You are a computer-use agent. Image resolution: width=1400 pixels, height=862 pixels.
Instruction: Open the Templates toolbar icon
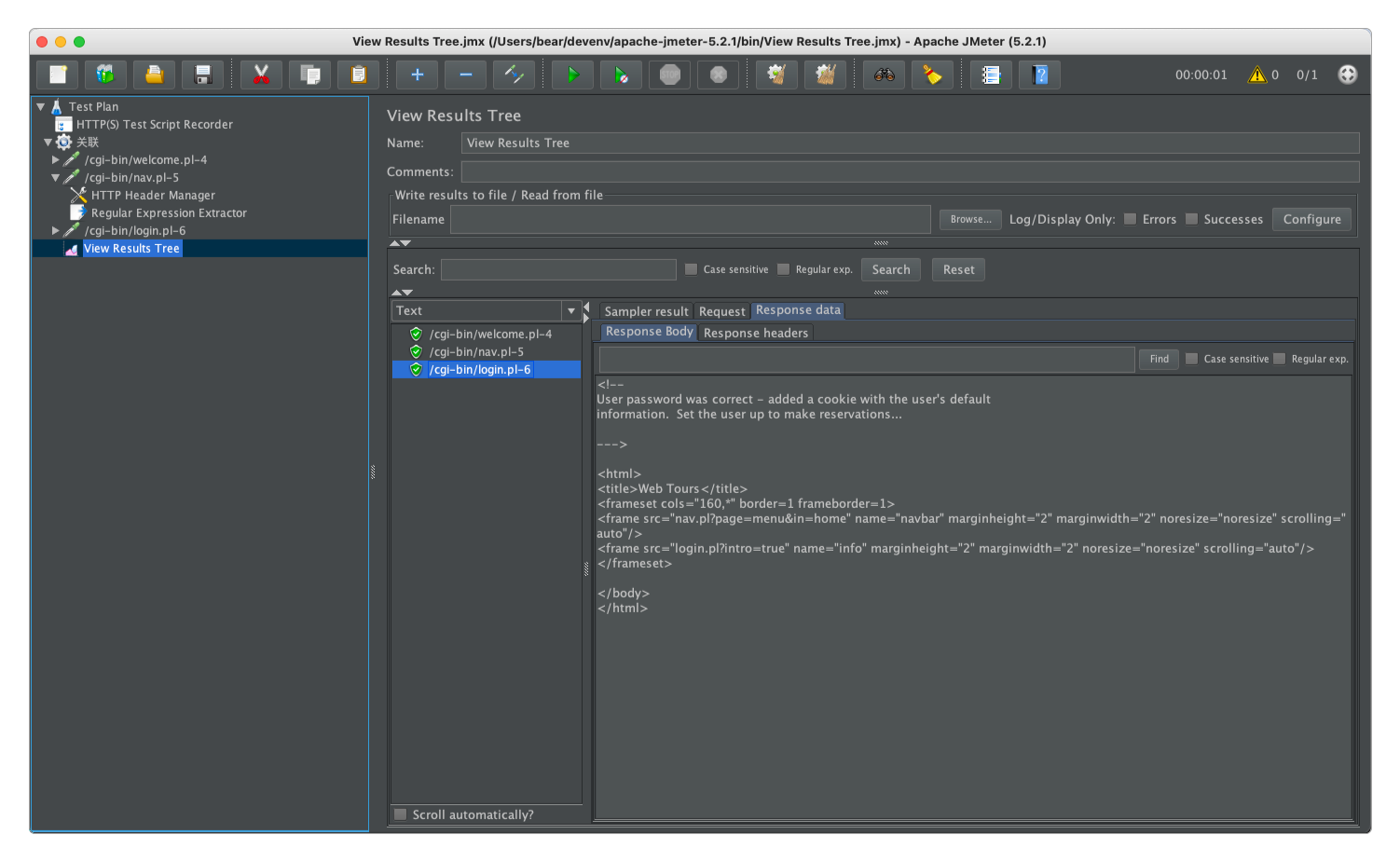106,75
